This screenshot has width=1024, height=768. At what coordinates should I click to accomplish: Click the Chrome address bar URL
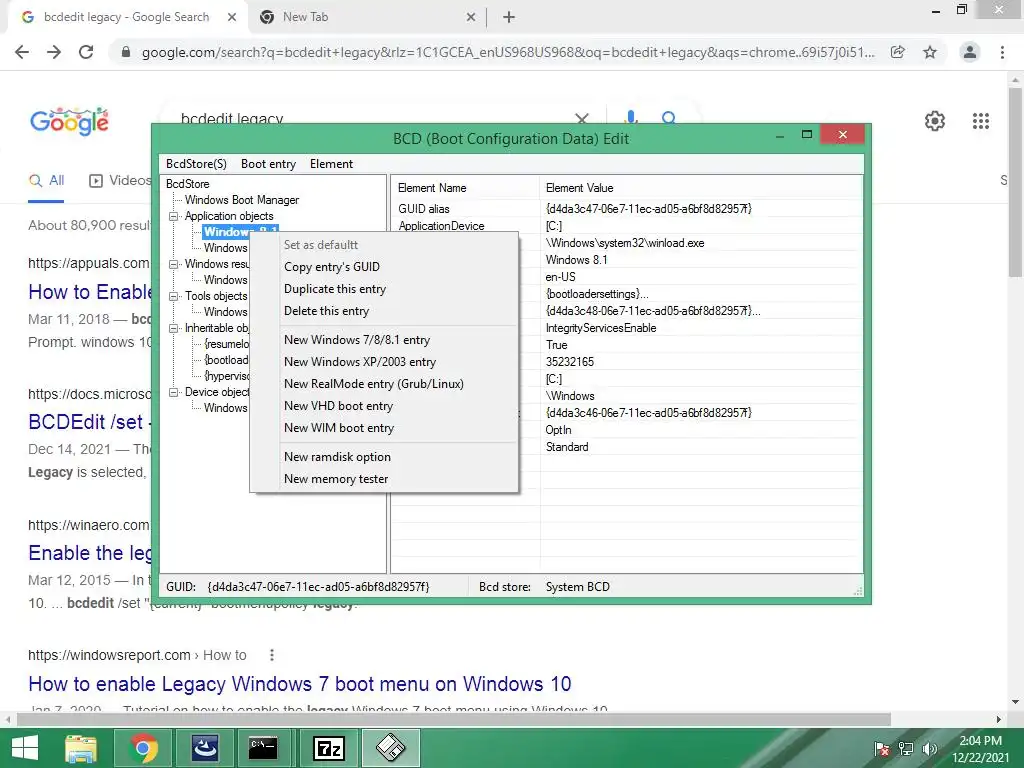(508, 52)
